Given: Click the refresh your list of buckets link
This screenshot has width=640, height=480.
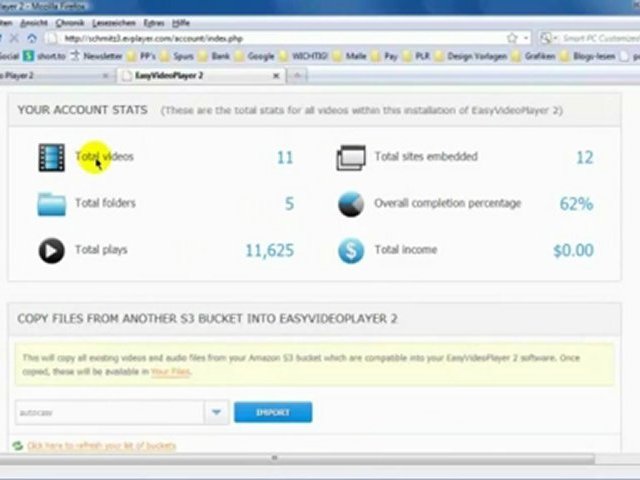Looking at the screenshot, I should (101, 445).
